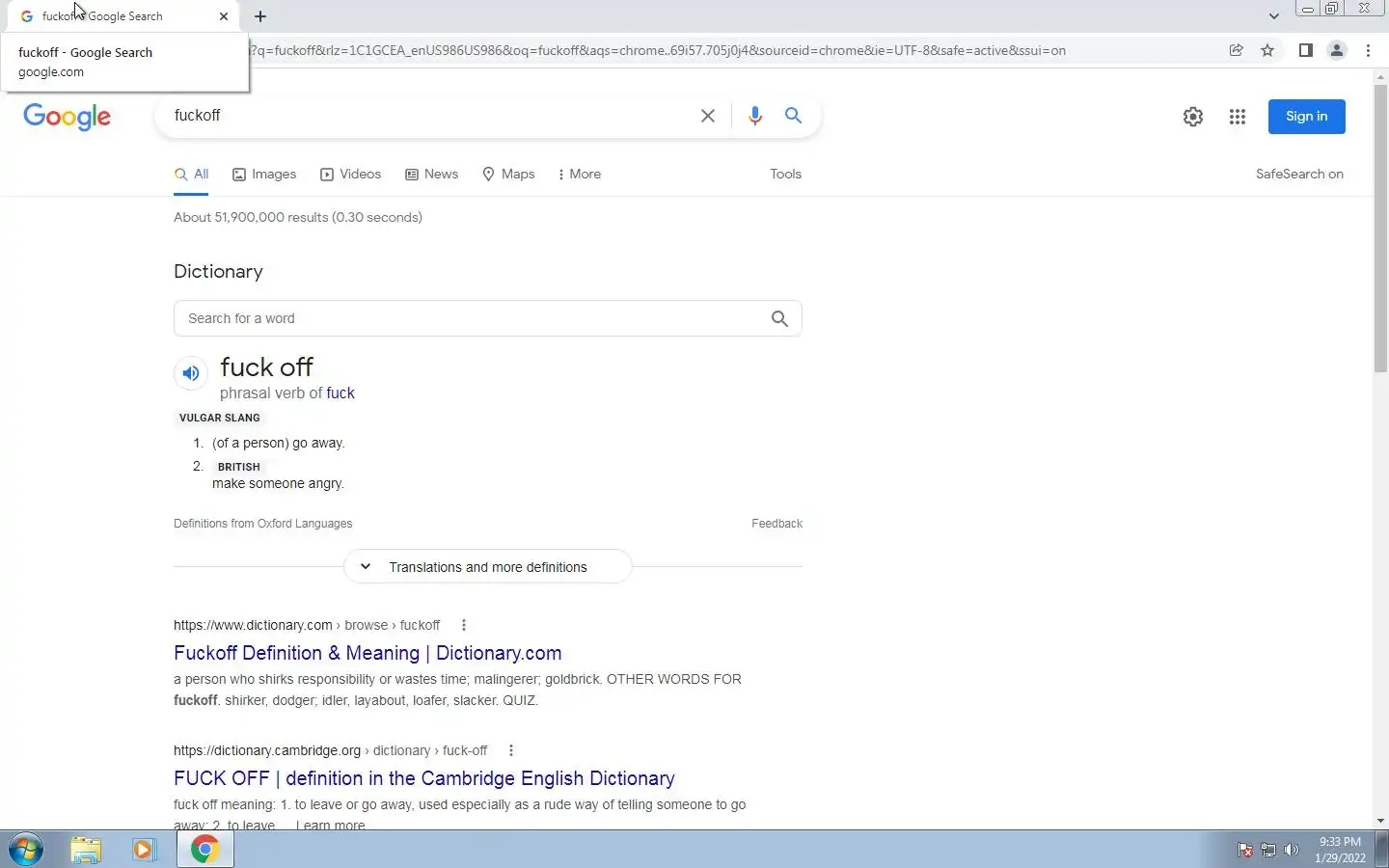
Task: Click the About 51,900,000 results text
Action: pos(298,217)
